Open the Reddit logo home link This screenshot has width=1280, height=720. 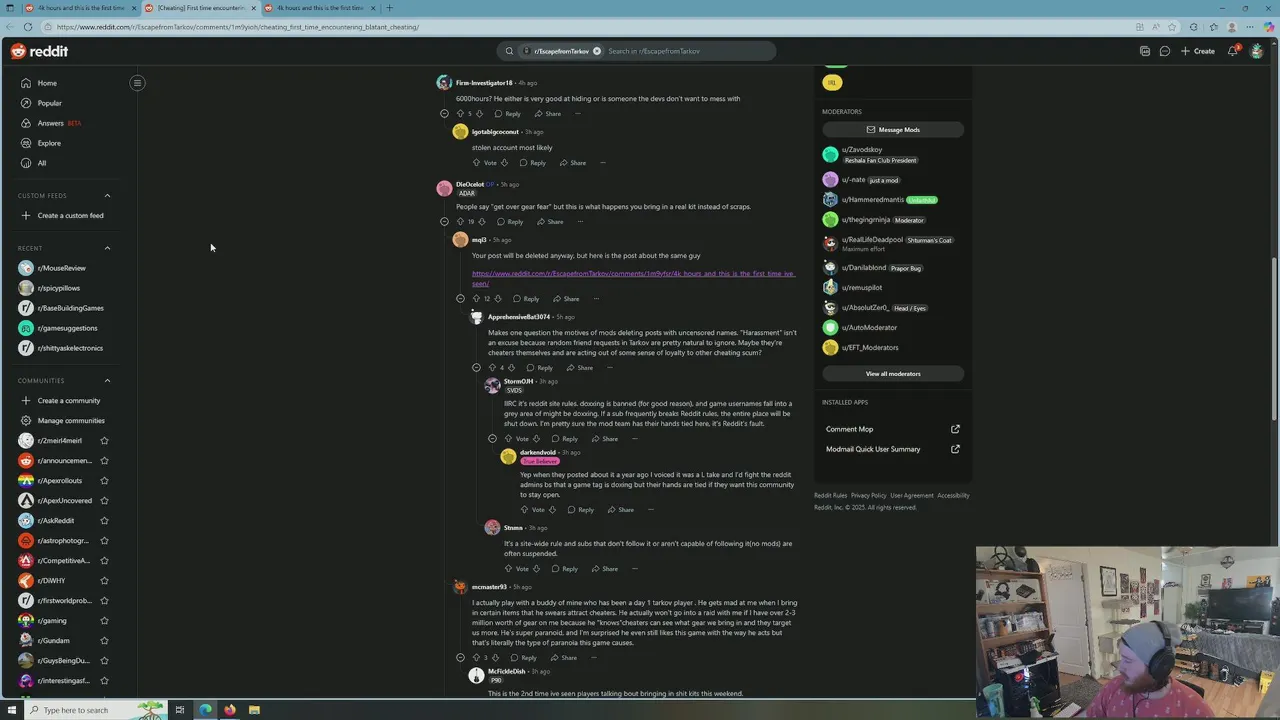[40, 51]
